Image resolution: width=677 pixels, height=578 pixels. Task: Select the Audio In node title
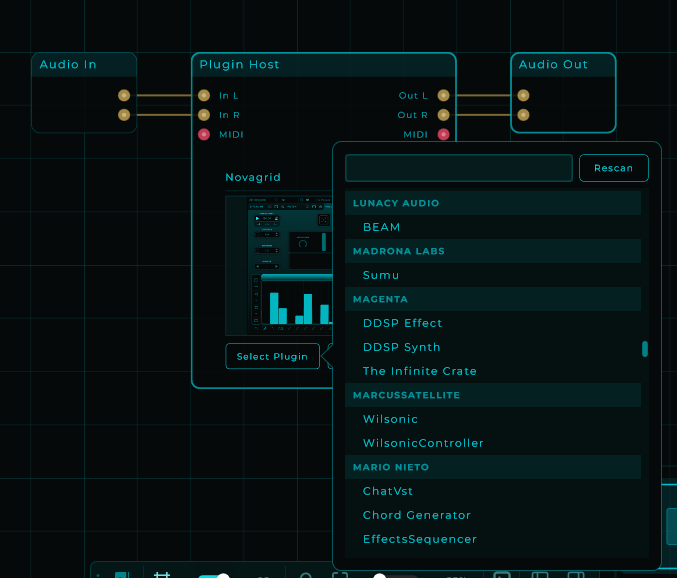tap(68, 65)
